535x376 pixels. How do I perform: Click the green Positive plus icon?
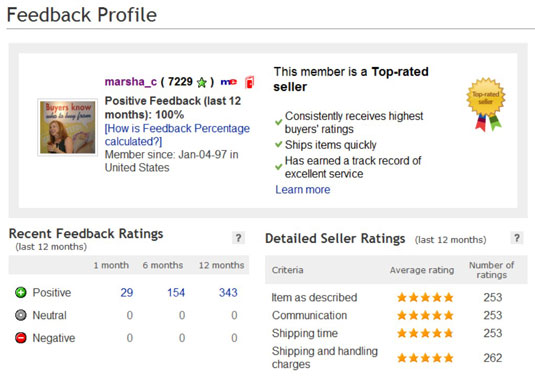(x=21, y=292)
